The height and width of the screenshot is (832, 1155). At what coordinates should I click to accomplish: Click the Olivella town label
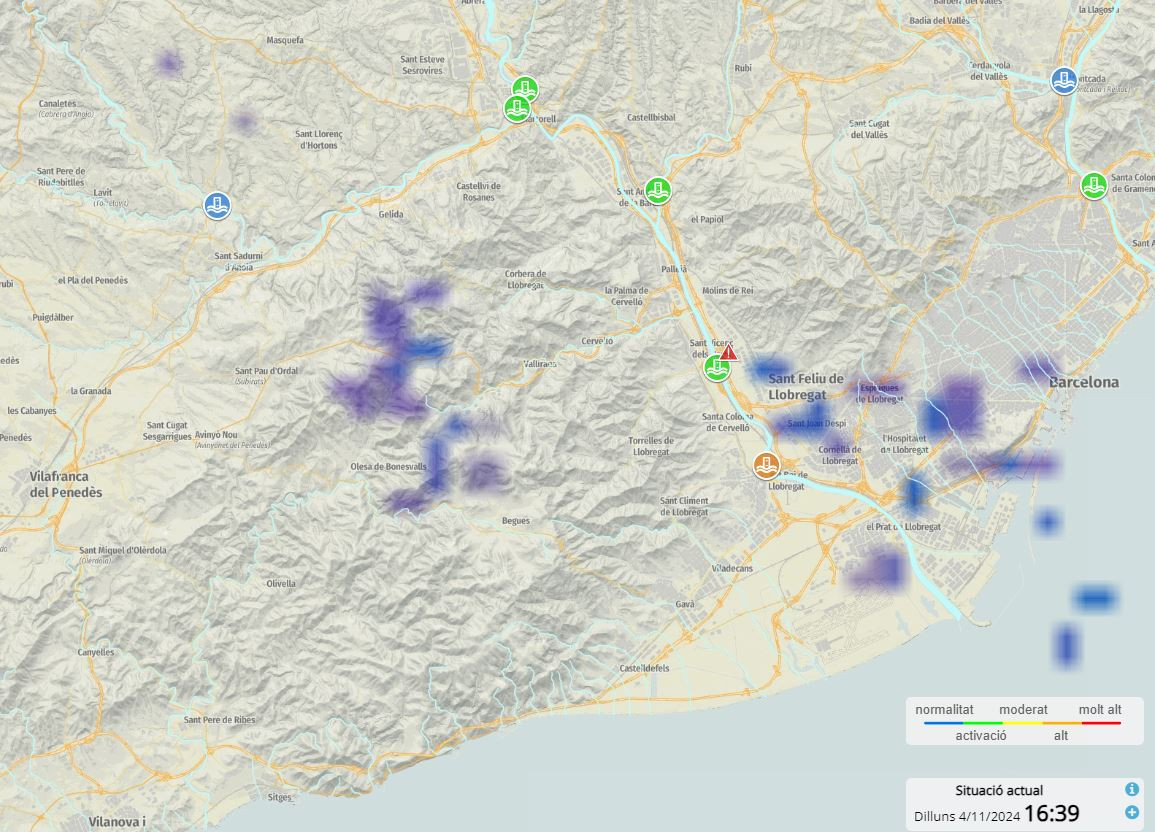(x=281, y=584)
